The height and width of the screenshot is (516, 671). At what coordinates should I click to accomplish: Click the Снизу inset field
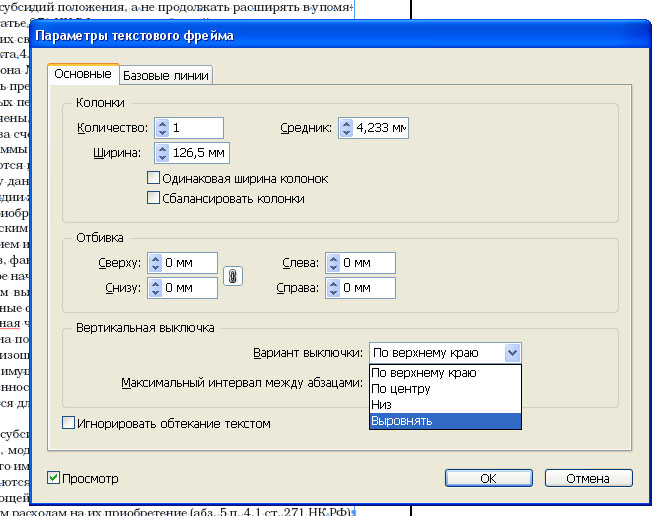pos(190,288)
